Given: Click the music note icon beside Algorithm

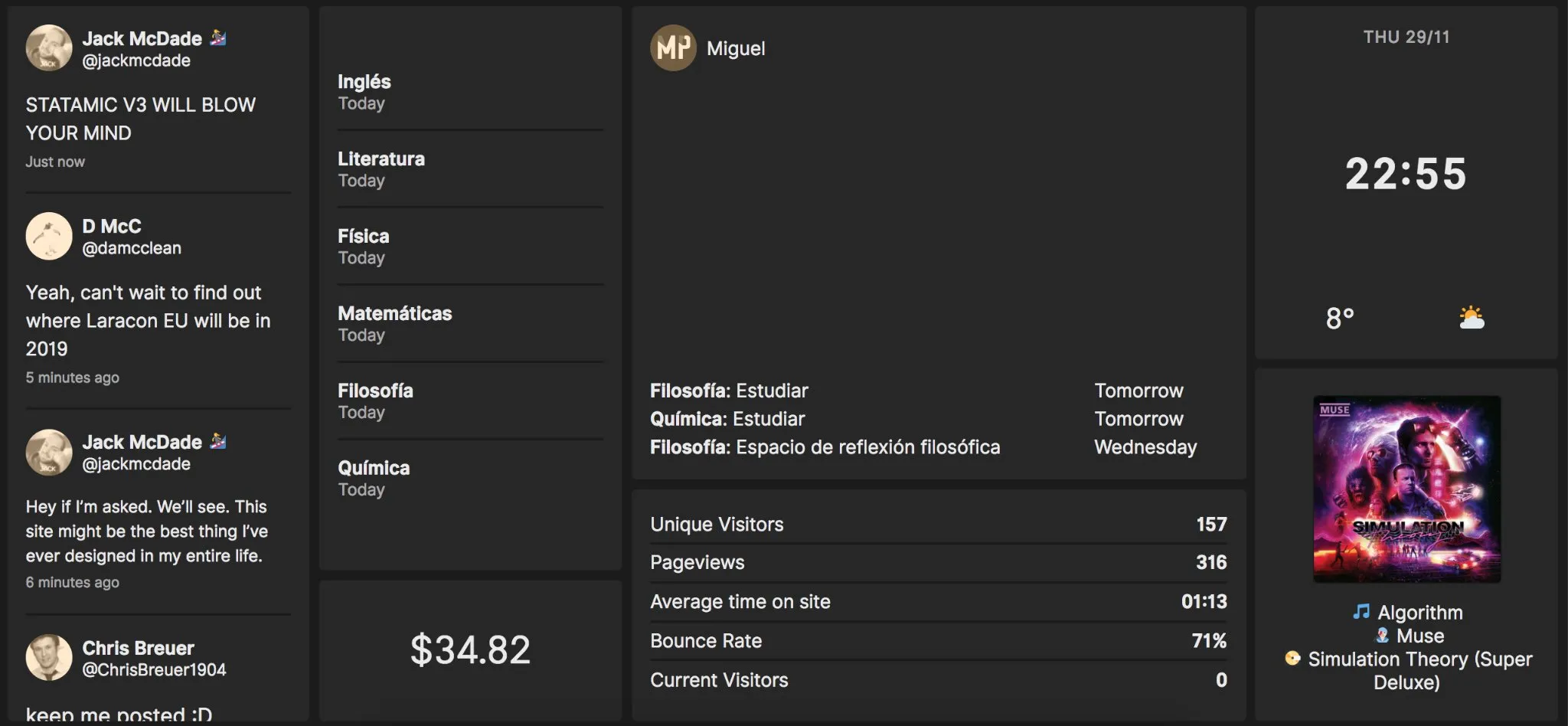Looking at the screenshot, I should pos(1361,612).
